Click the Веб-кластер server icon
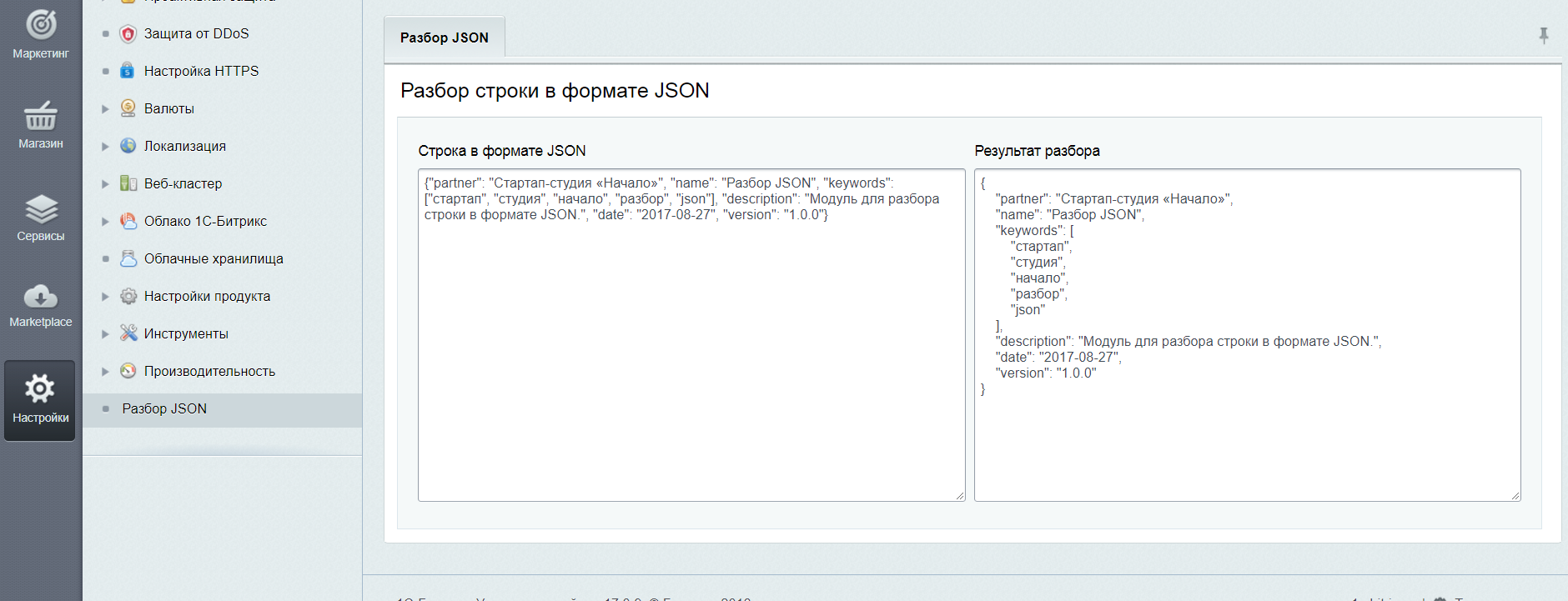Image resolution: width=1568 pixels, height=601 pixels. [128, 183]
